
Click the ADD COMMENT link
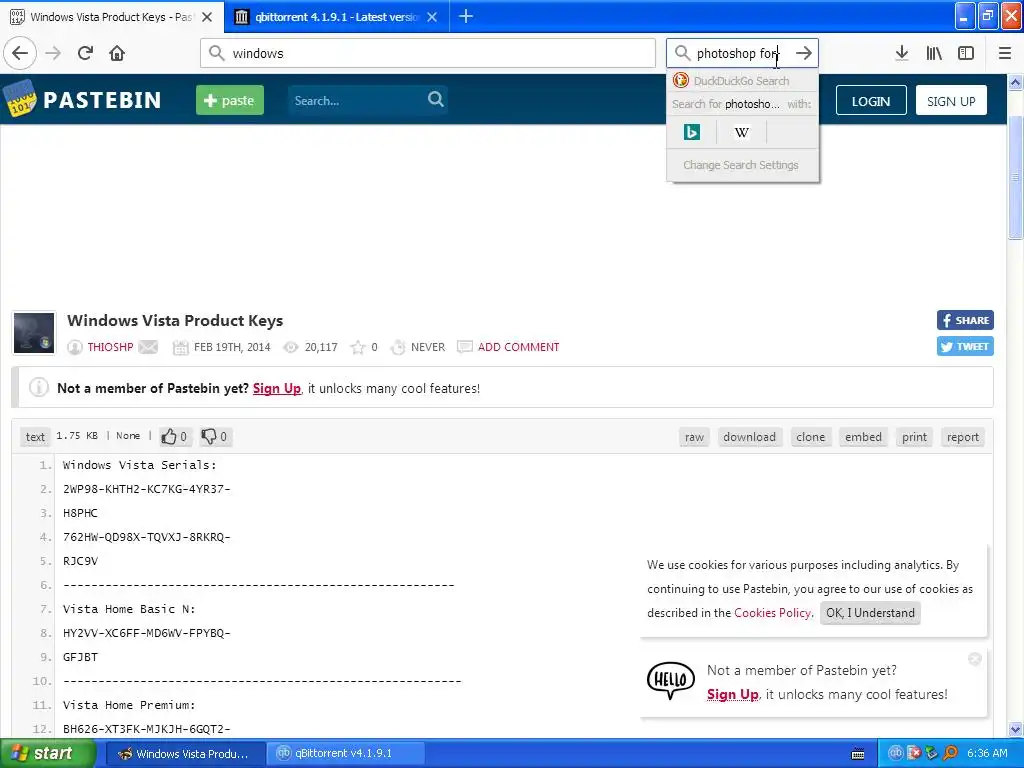(x=519, y=347)
